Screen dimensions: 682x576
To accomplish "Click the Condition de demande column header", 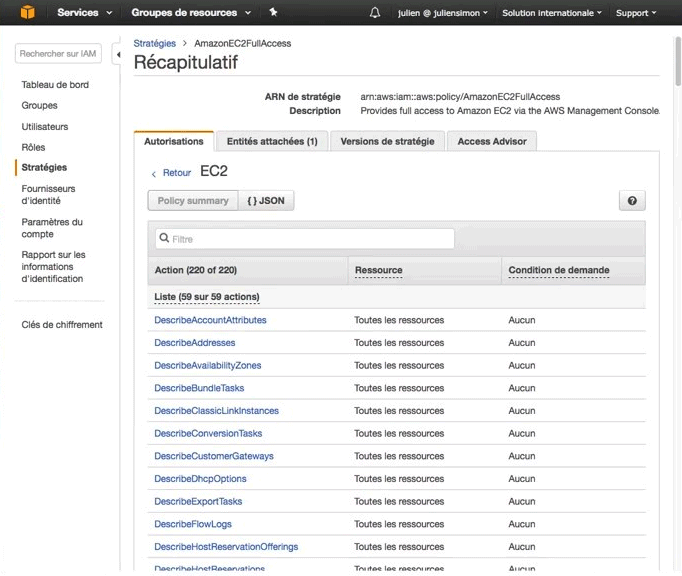I will 558,270.
